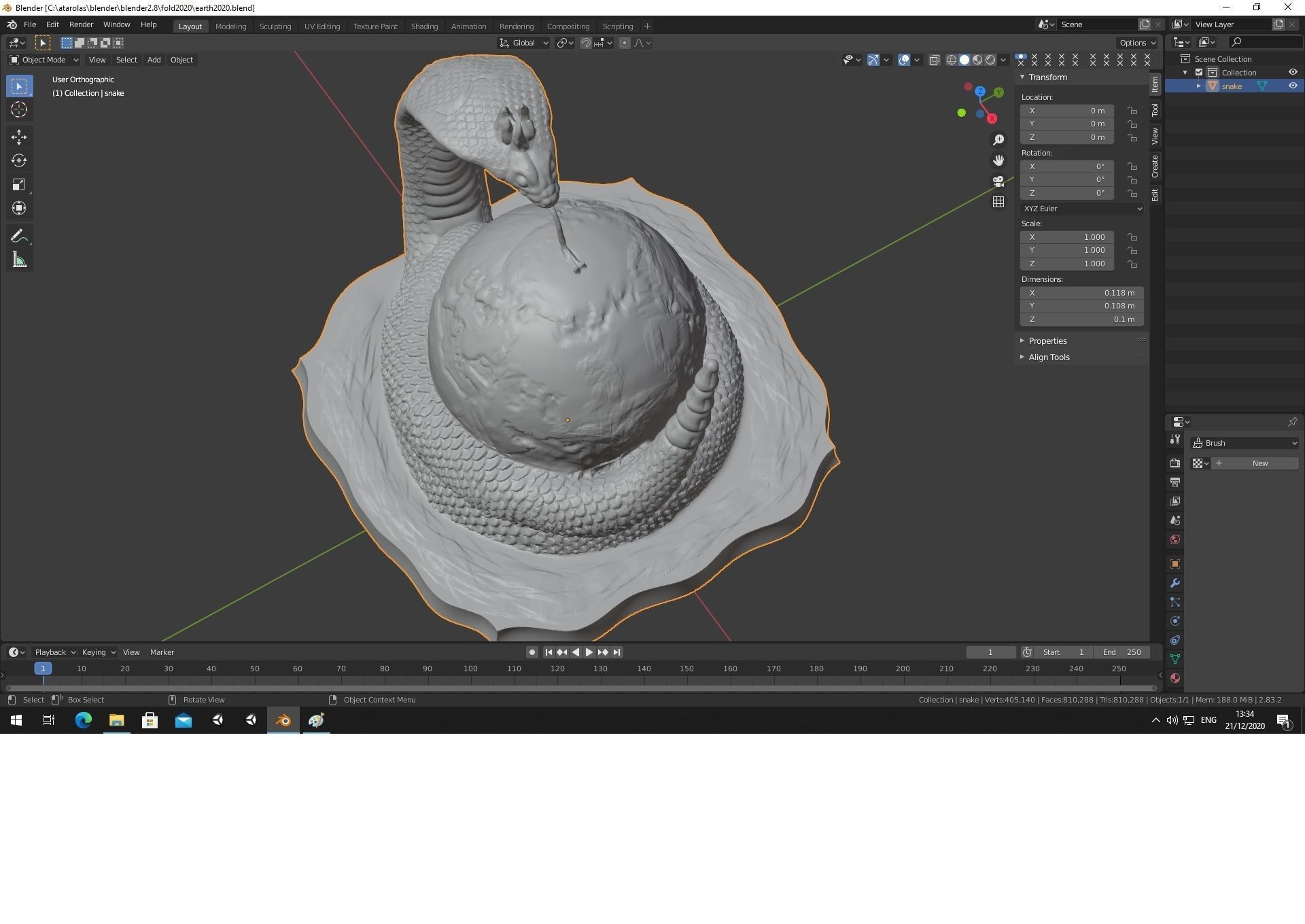Switch to Shading workspace tab

click(x=424, y=26)
